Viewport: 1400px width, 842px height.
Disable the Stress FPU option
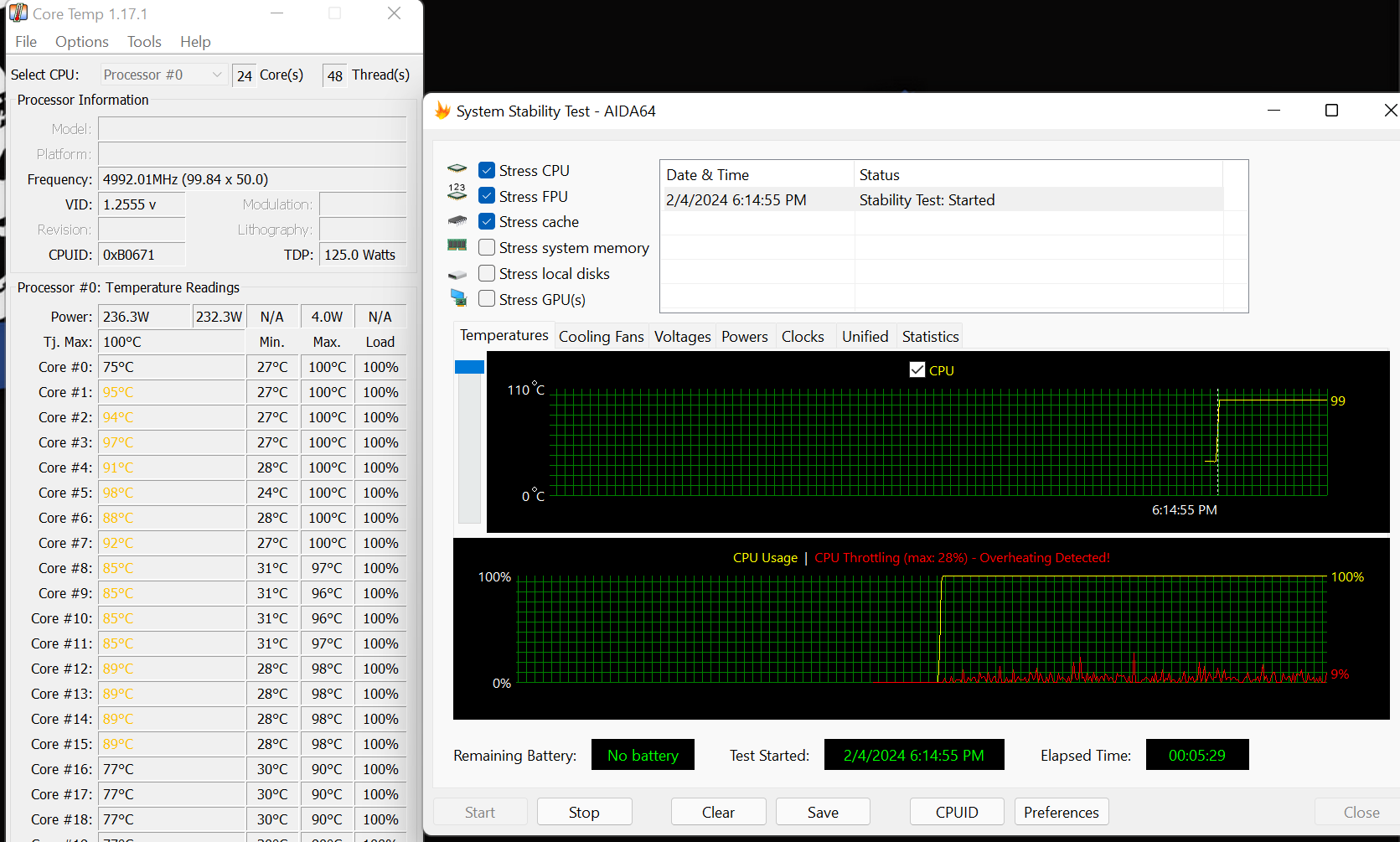coord(487,195)
